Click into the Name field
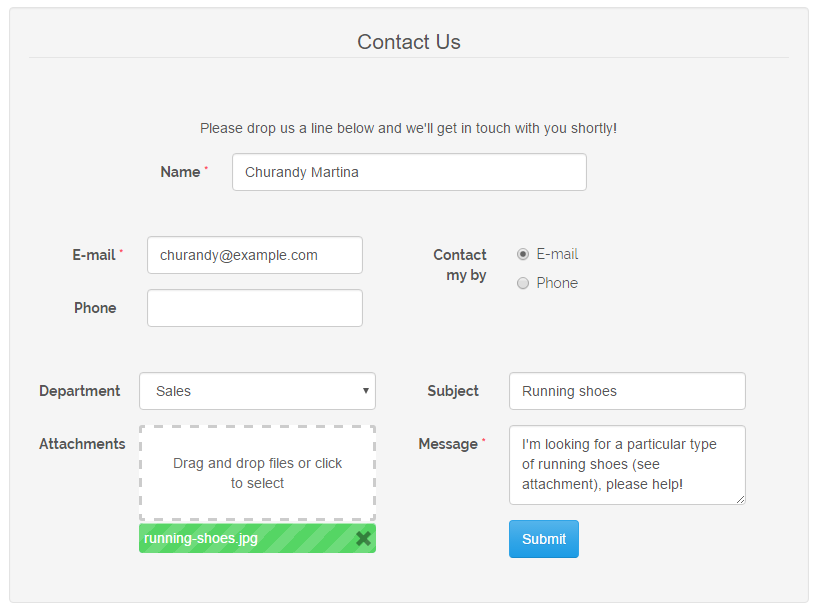820x610 pixels. coord(408,172)
